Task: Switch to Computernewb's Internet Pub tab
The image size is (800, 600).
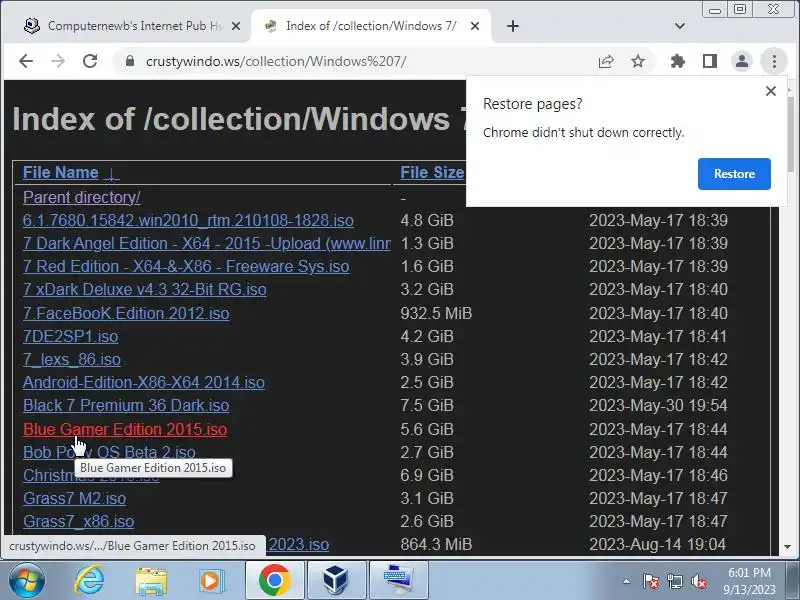Action: tap(130, 26)
